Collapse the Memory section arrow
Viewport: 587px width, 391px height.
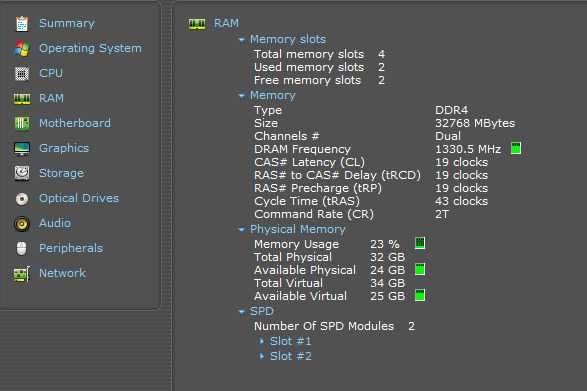coord(241,96)
